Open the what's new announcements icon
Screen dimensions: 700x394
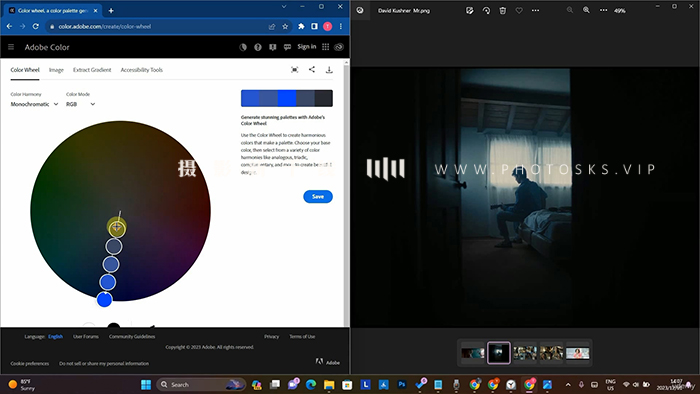coord(272,47)
